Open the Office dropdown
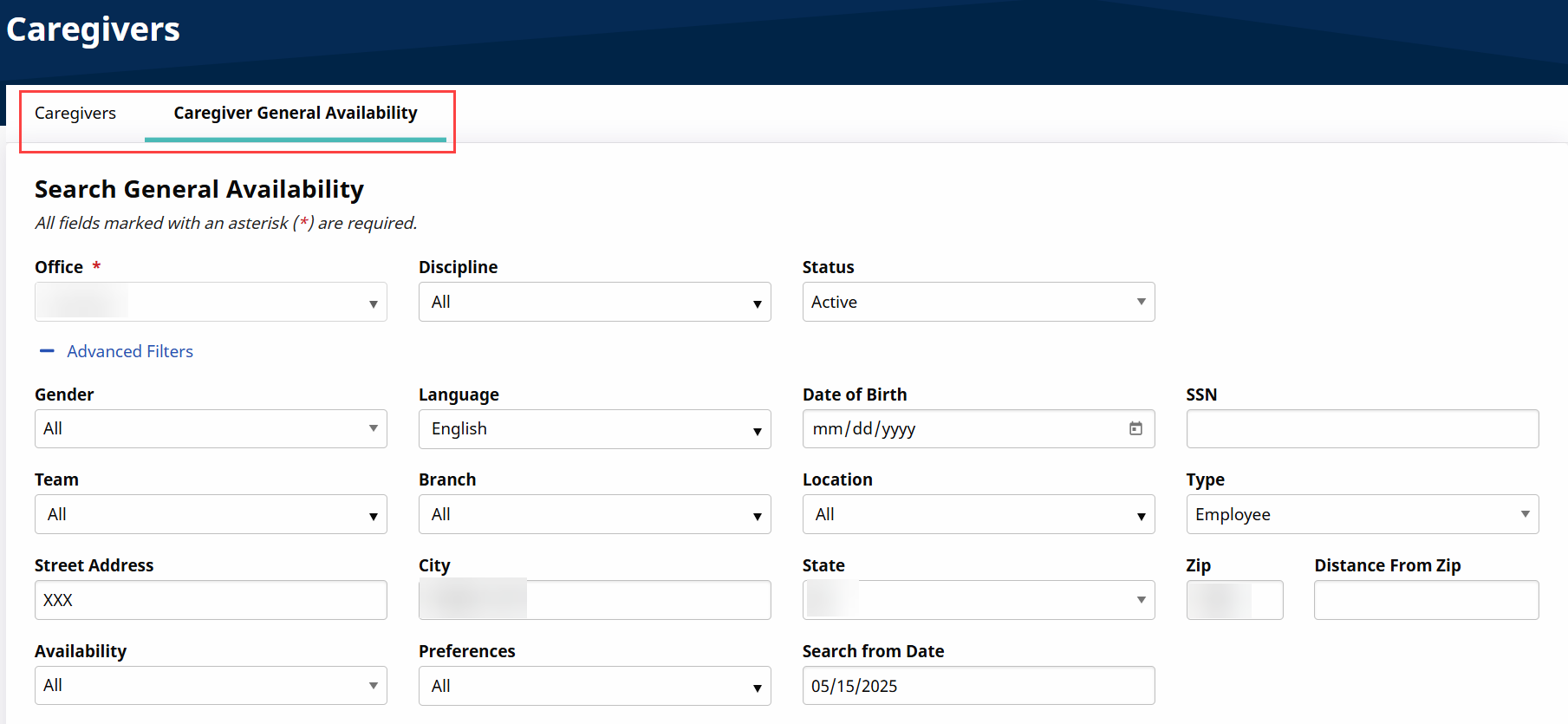 click(x=211, y=302)
